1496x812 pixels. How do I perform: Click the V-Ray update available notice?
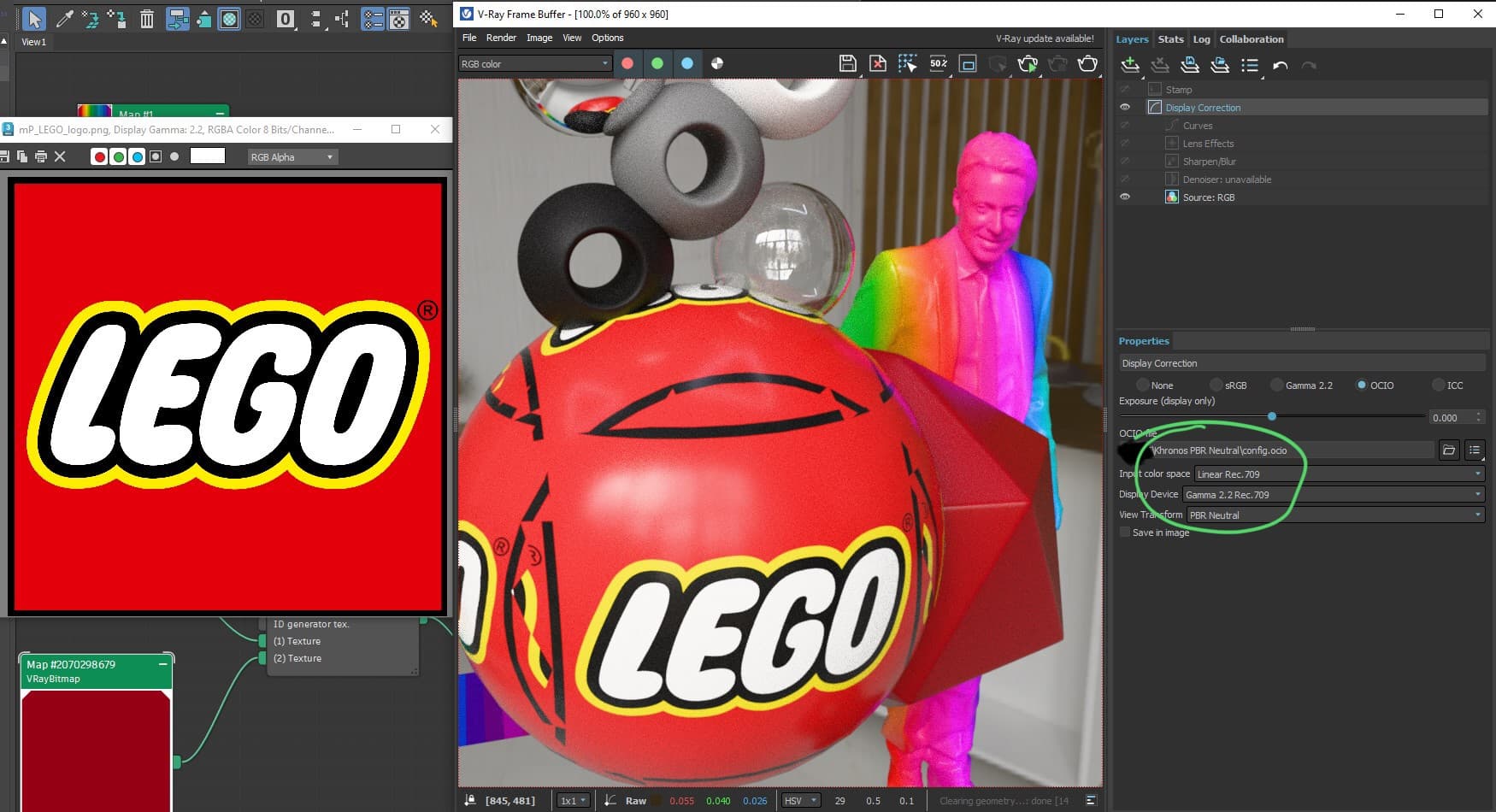coord(1045,38)
